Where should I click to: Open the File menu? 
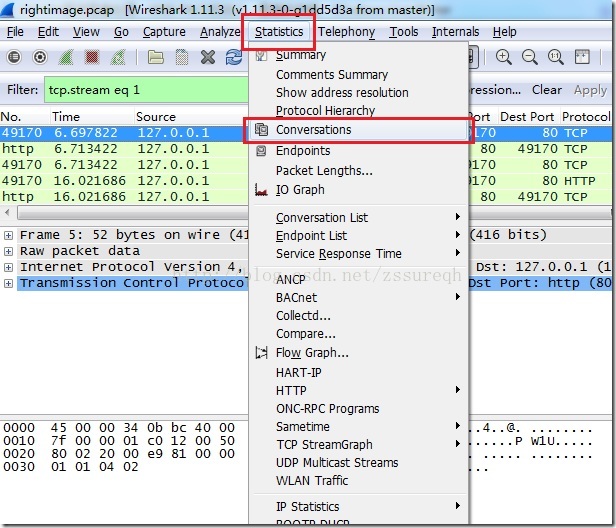[15, 32]
